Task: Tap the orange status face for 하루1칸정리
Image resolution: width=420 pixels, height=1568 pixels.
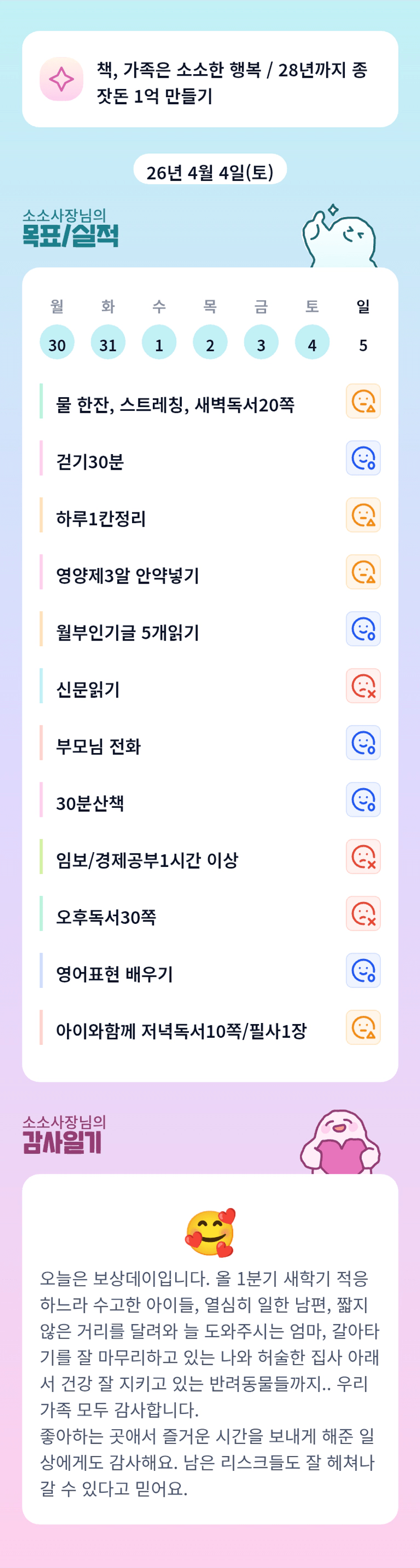Action: (363, 515)
